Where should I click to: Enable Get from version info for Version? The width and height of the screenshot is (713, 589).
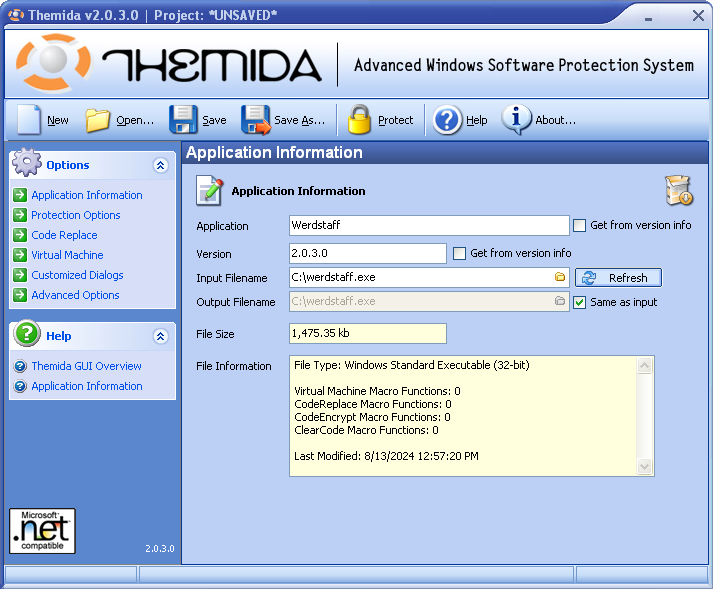[x=460, y=254]
